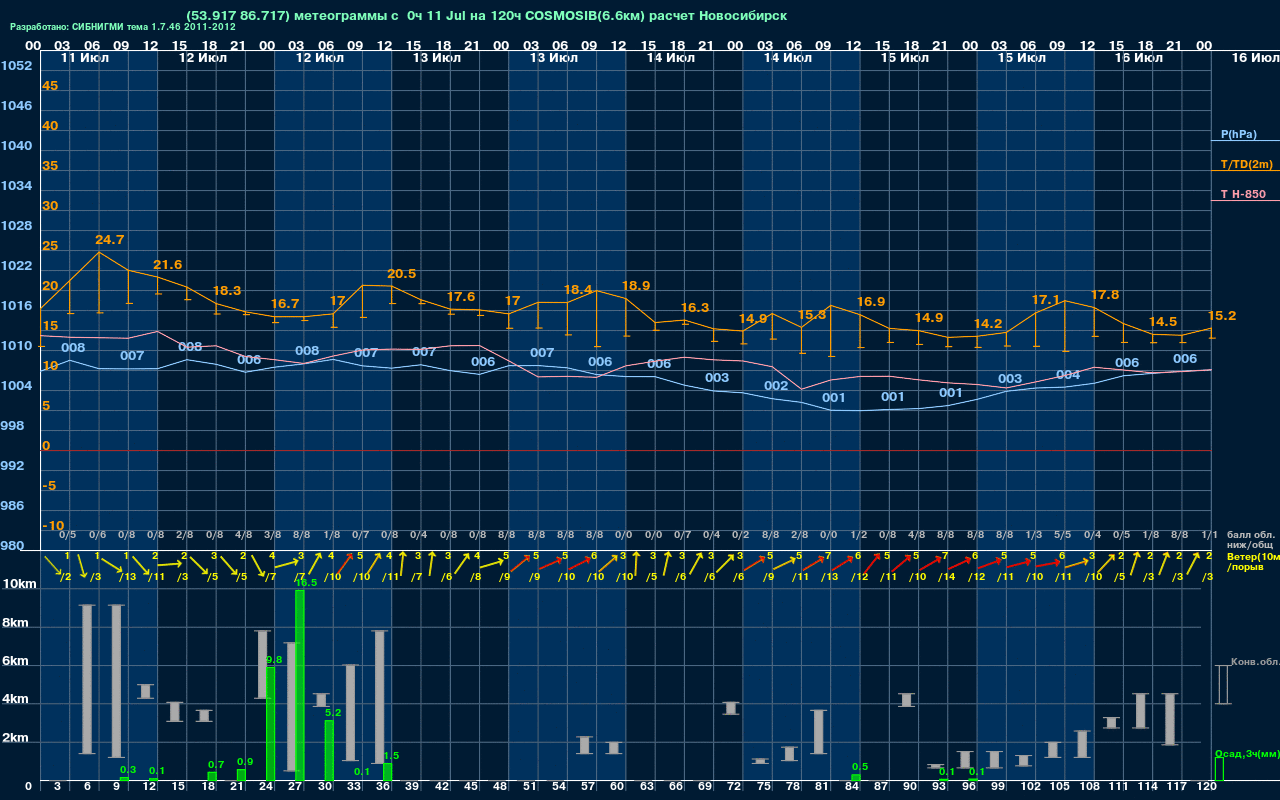Screen dimensions: 1280x800
Task: Click the 17.8 temperature value
Action: pos(1105,295)
